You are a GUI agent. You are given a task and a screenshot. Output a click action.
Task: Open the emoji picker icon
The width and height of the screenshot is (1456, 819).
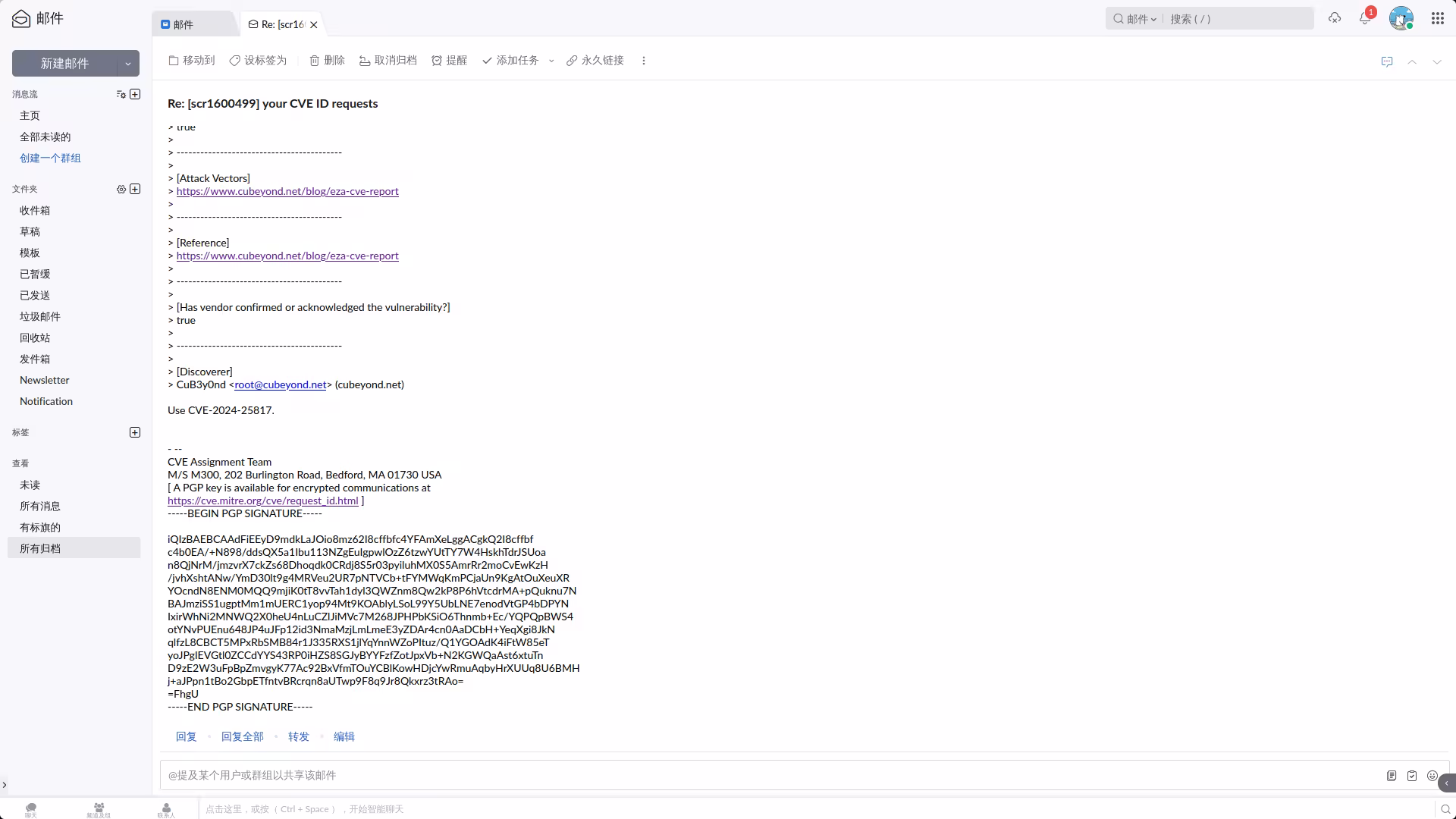[x=1432, y=776]
